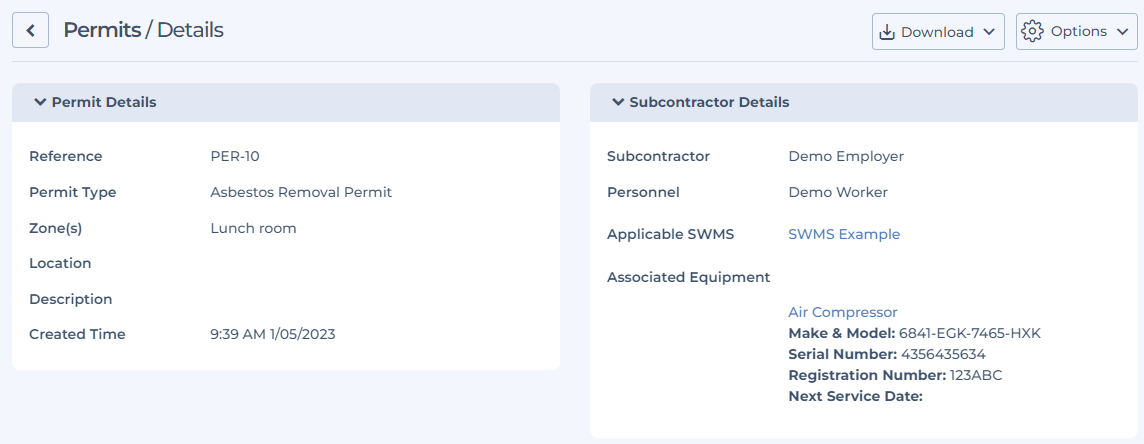
Task: Open the Download dropdown arrow
Action: point(988,32)
